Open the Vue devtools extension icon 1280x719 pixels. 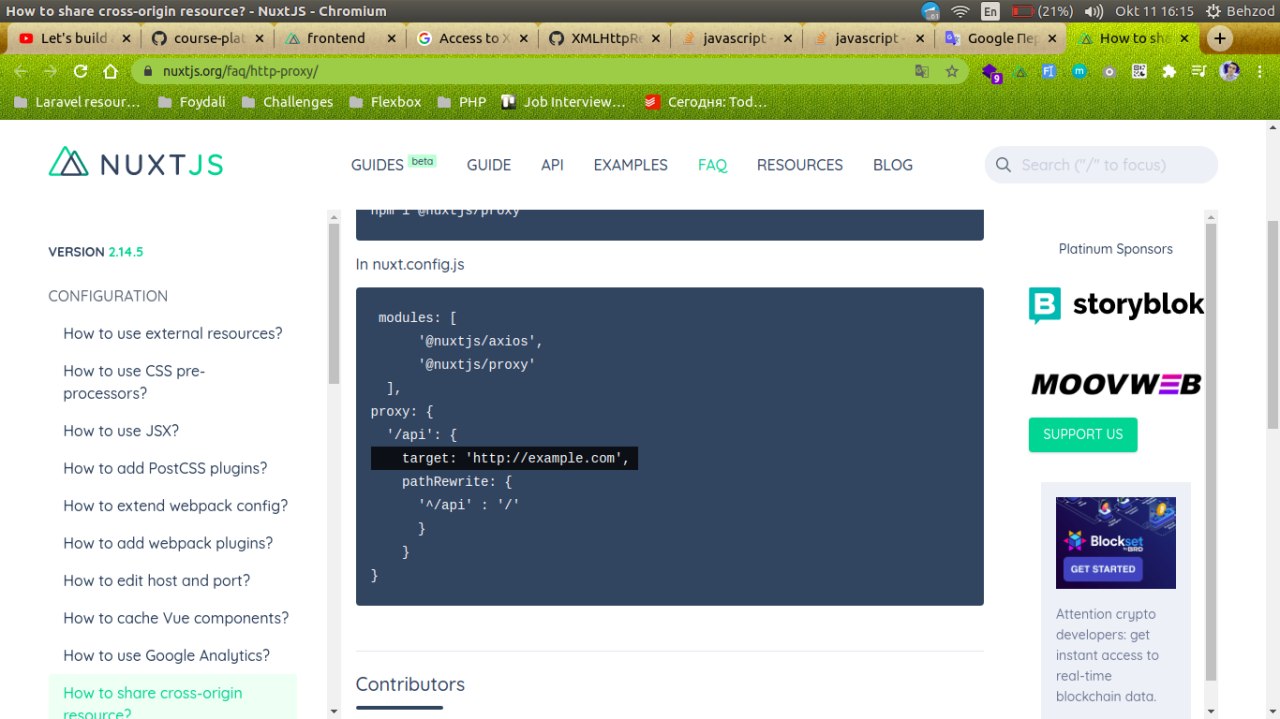click(x=1021, y=72)
